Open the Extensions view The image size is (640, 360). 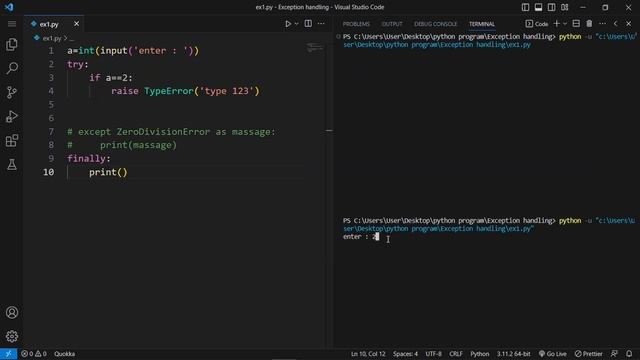coord(12,140)
